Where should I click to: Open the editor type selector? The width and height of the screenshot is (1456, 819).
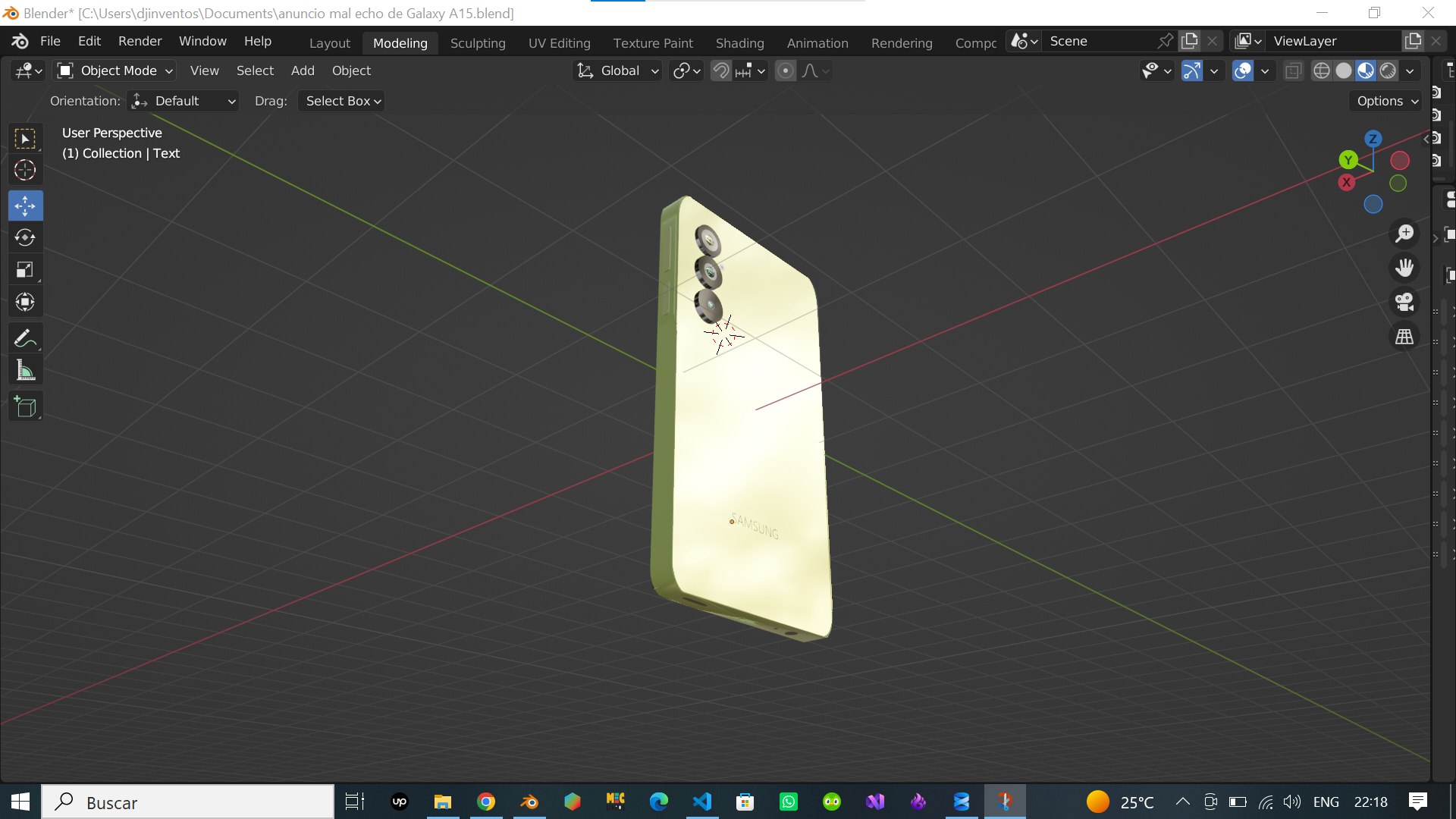tap(28, 71)
